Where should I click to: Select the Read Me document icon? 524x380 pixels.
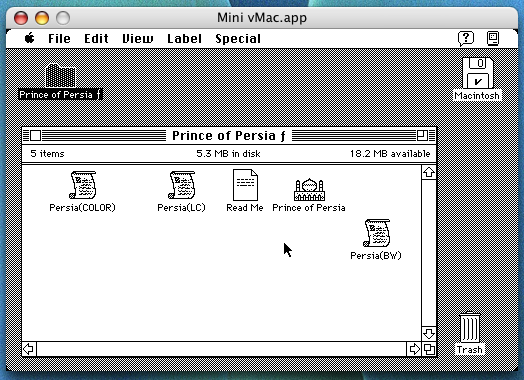click(x=245, y=185)
